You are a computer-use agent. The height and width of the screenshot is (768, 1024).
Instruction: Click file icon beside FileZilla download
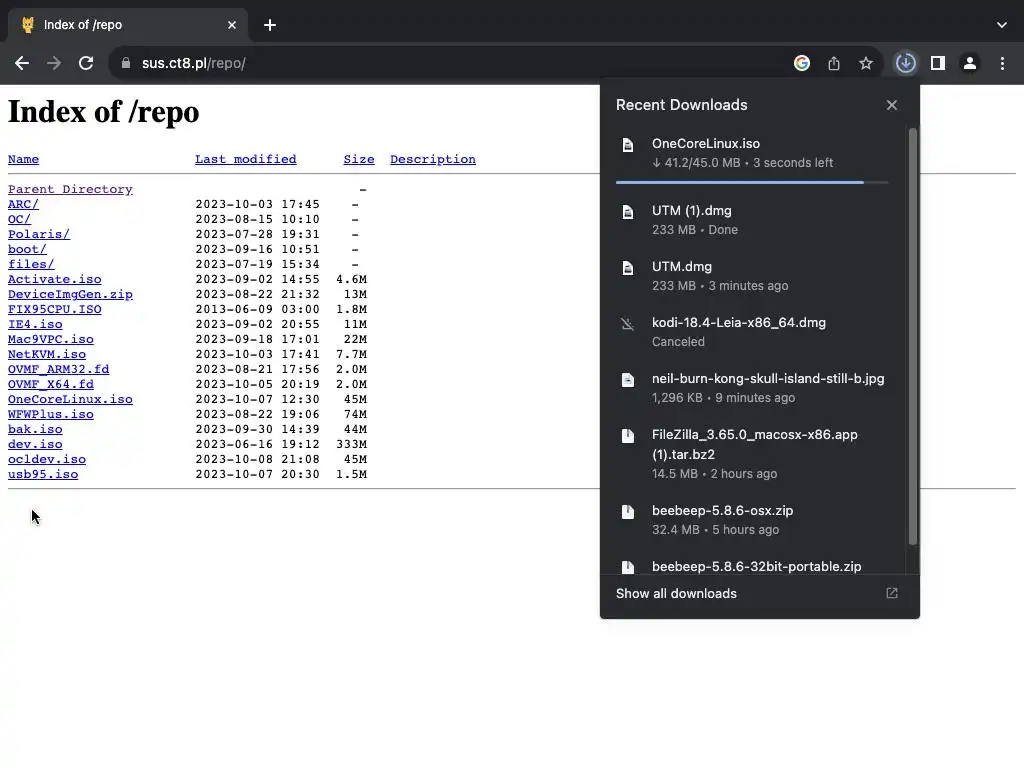(628, 436)
